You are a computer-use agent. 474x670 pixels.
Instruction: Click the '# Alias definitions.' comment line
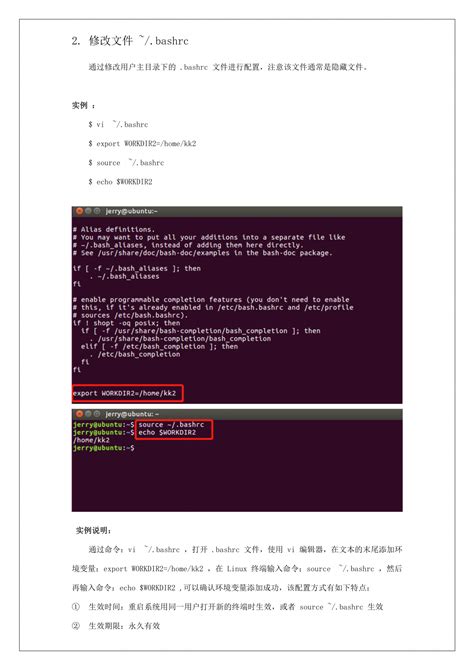point(114,229)
